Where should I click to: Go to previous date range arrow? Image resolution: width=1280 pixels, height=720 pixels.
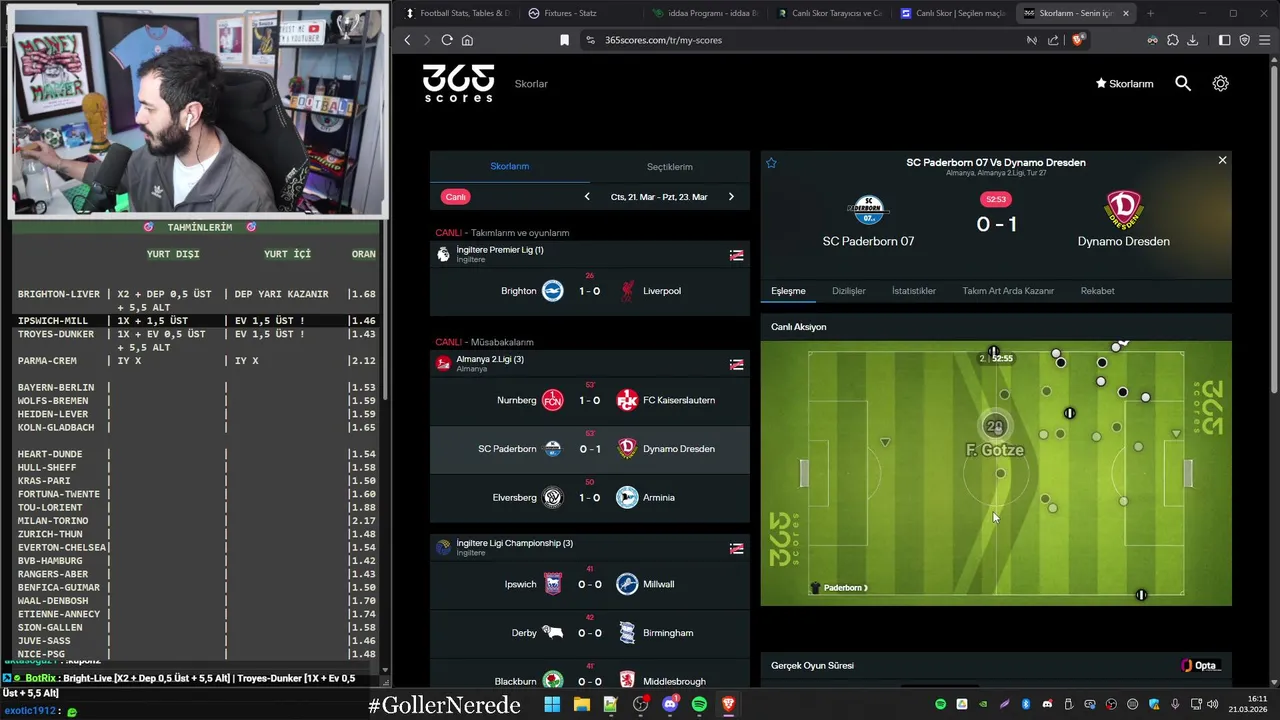click(587, 197)
